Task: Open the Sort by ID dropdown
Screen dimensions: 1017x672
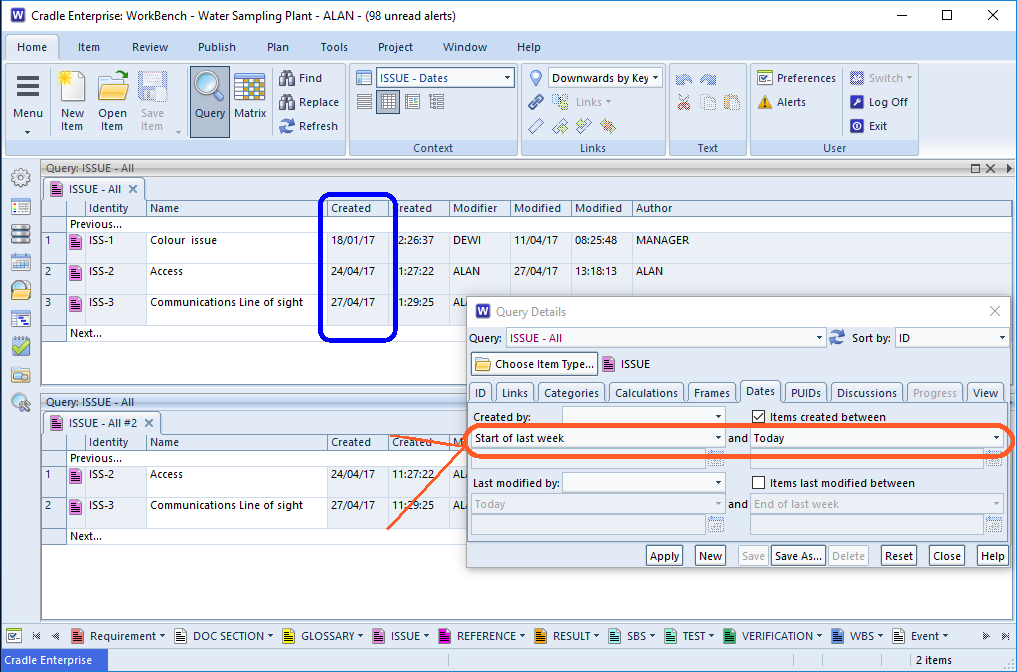Action: [1002, 338]
